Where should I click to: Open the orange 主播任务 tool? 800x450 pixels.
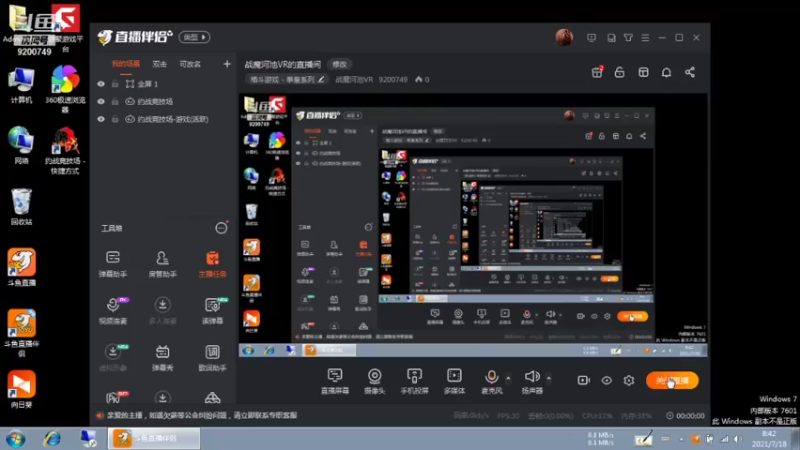point(212,264)
